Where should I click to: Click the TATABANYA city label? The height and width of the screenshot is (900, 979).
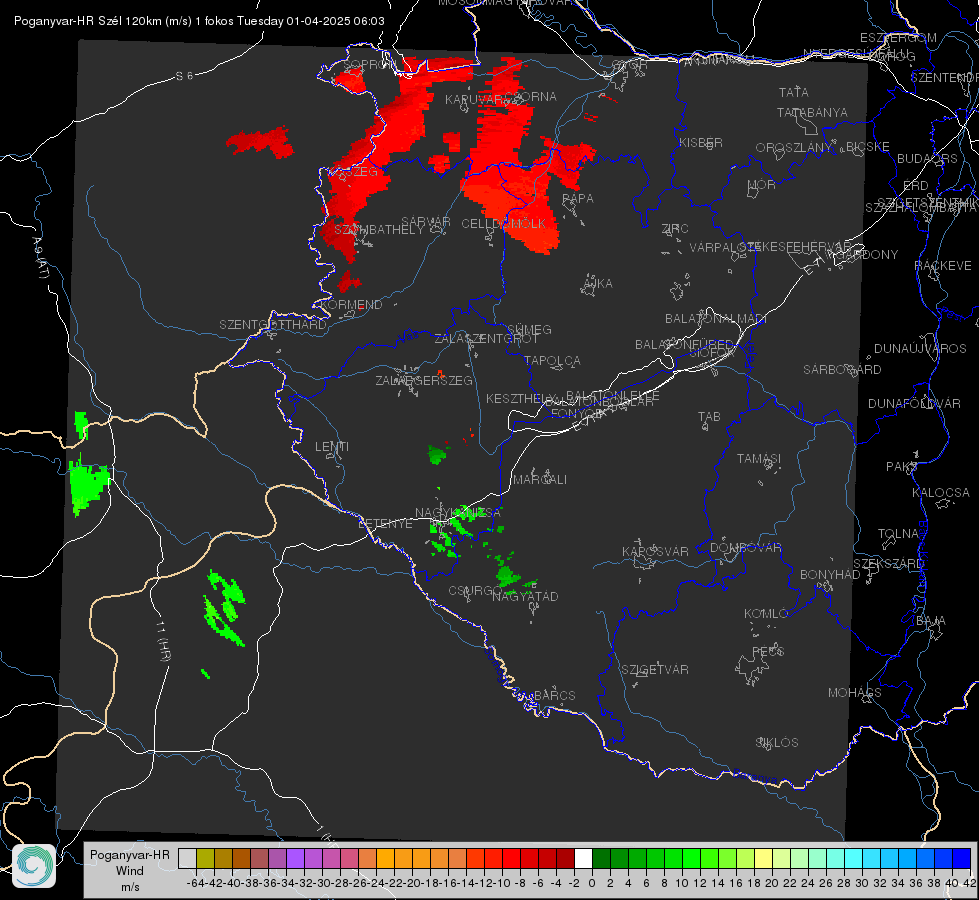pyautogui.click(x=812, y=112)
